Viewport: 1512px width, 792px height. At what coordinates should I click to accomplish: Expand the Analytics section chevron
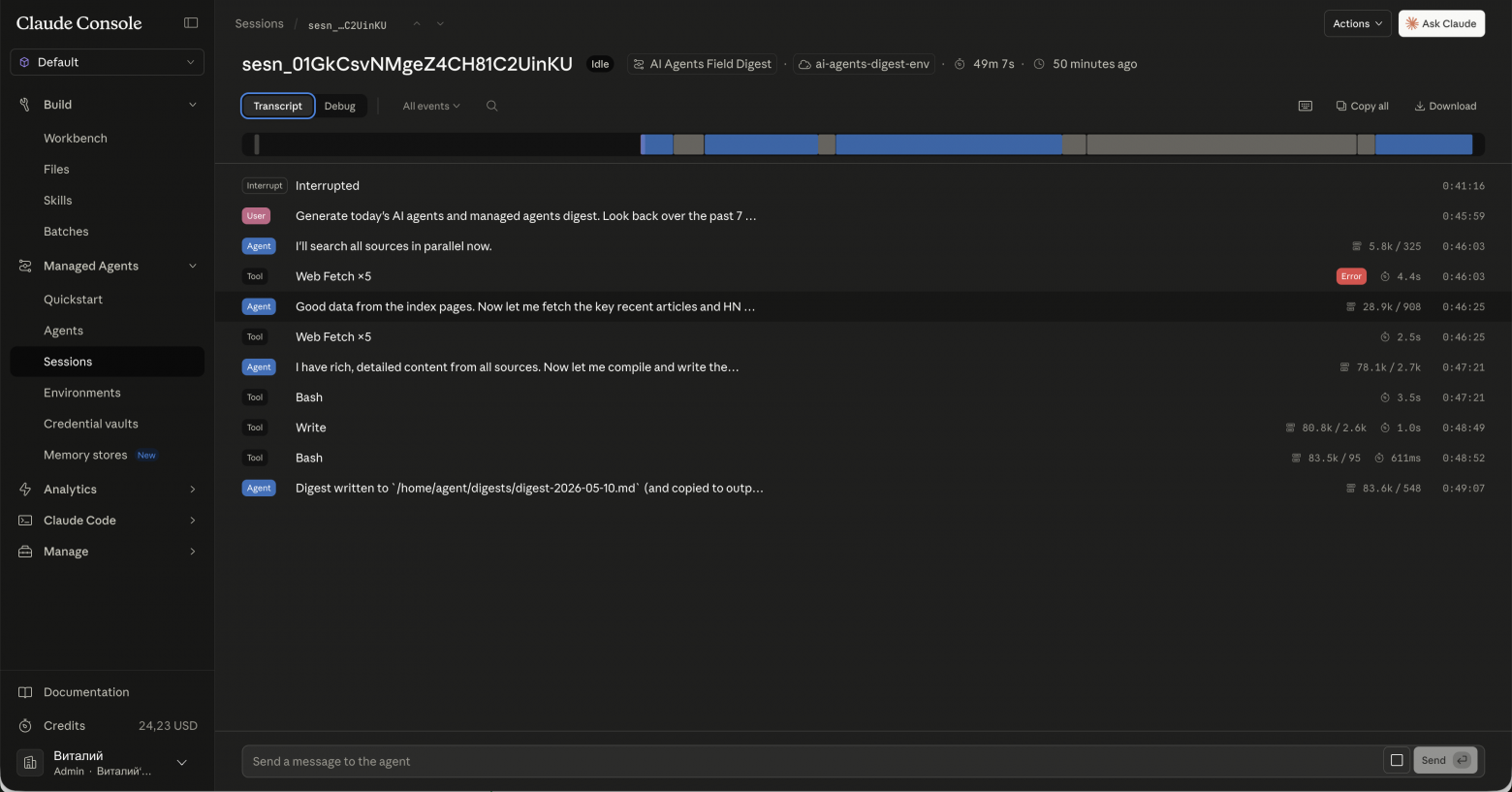click(x=192, y=490)
